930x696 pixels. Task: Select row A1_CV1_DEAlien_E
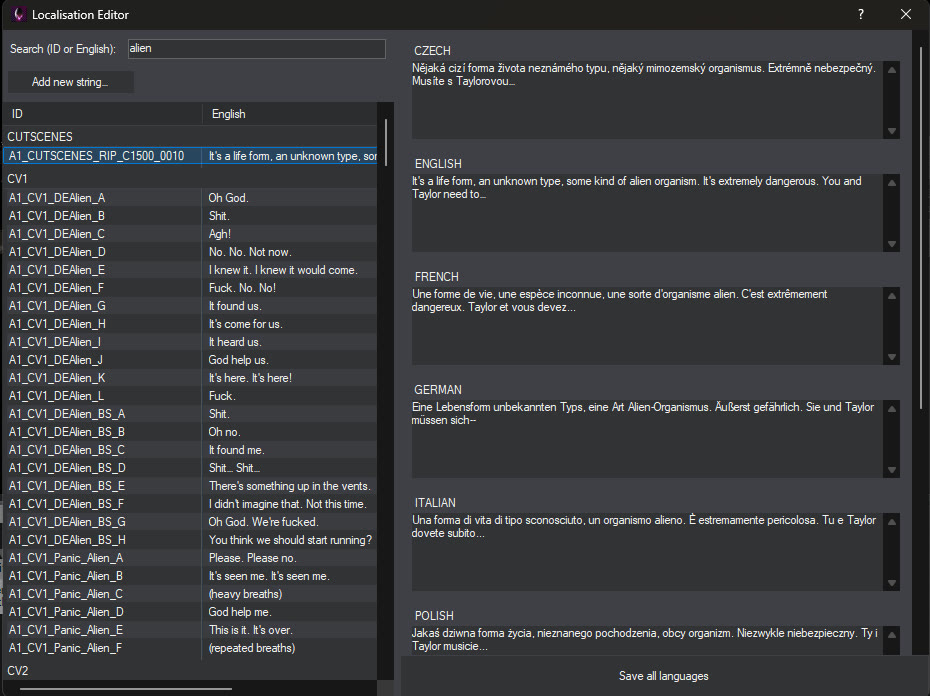[190, 270]
